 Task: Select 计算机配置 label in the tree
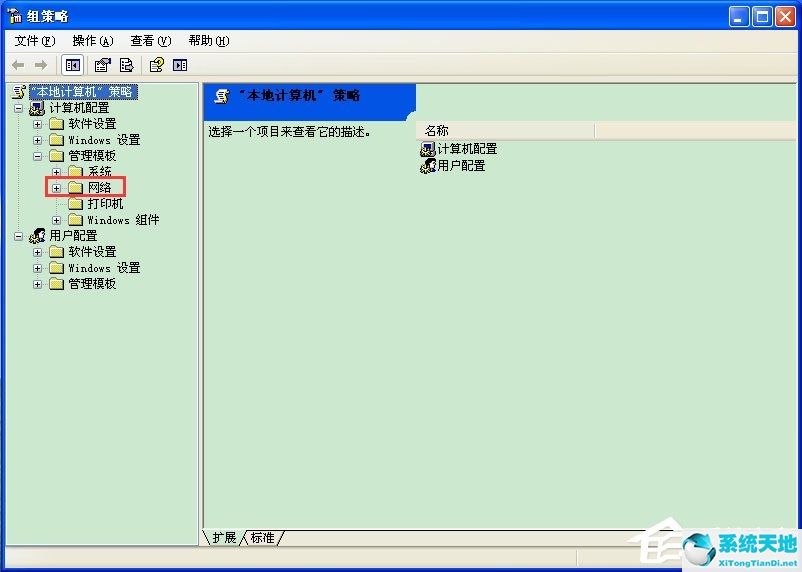point(79,108)
